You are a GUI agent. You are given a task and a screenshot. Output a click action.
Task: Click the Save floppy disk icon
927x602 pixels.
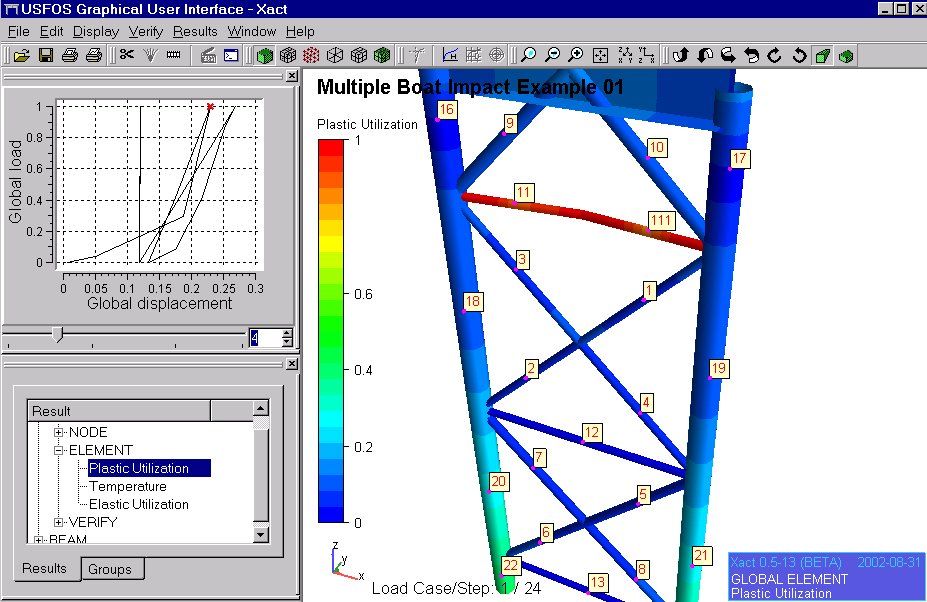45,55
